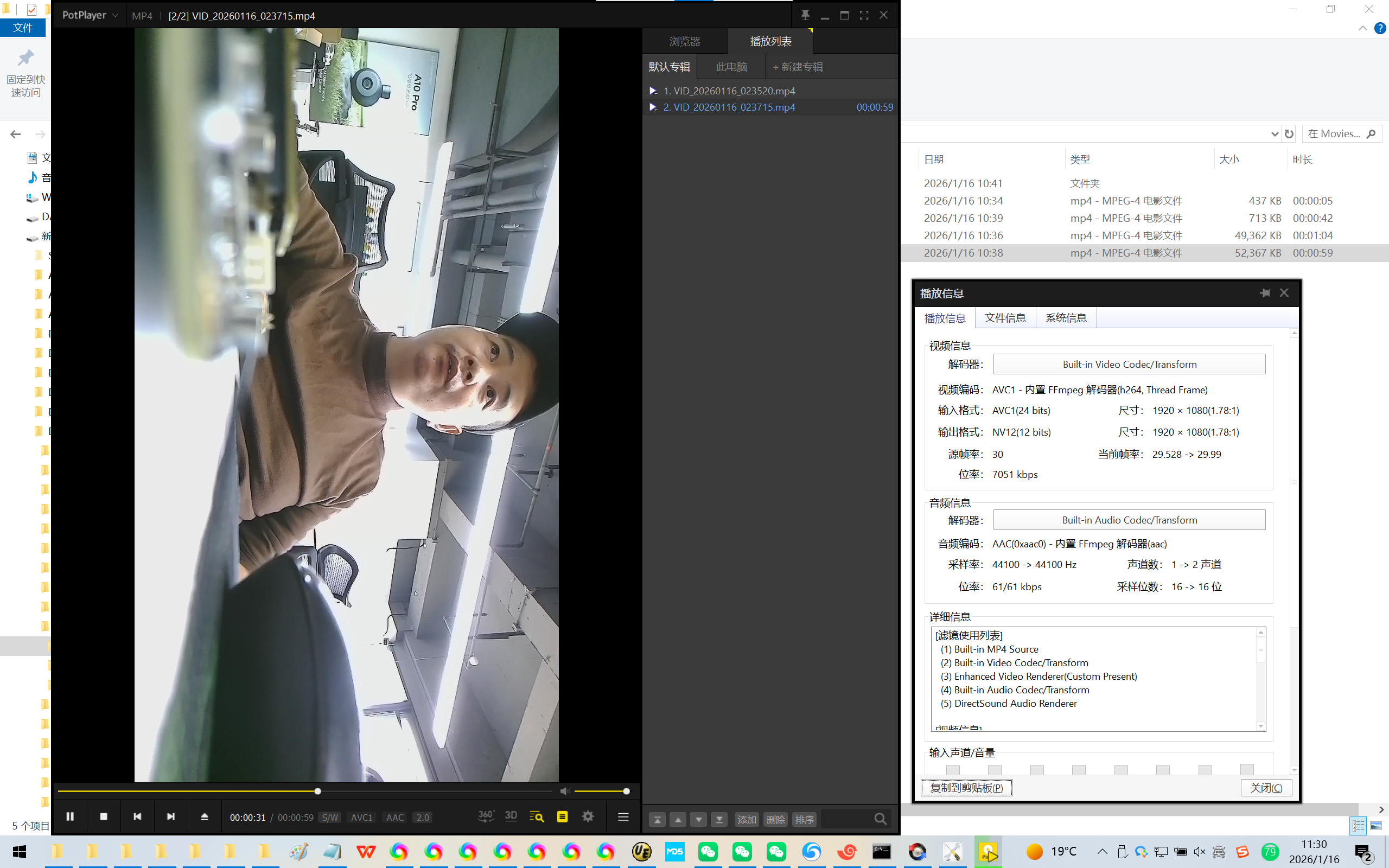Viewport: 1389px width, 868px height.
Task: Open file with the eject icon
Action: point(205,816)
